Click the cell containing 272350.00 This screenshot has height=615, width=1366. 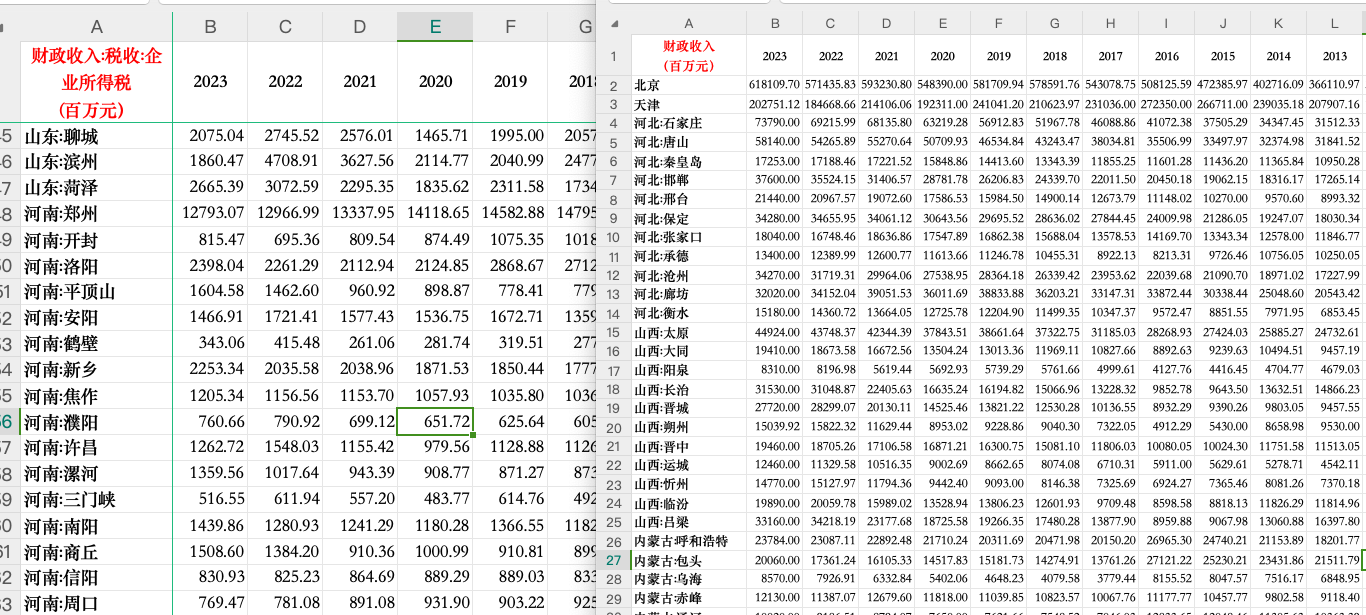pos(1166,105)
